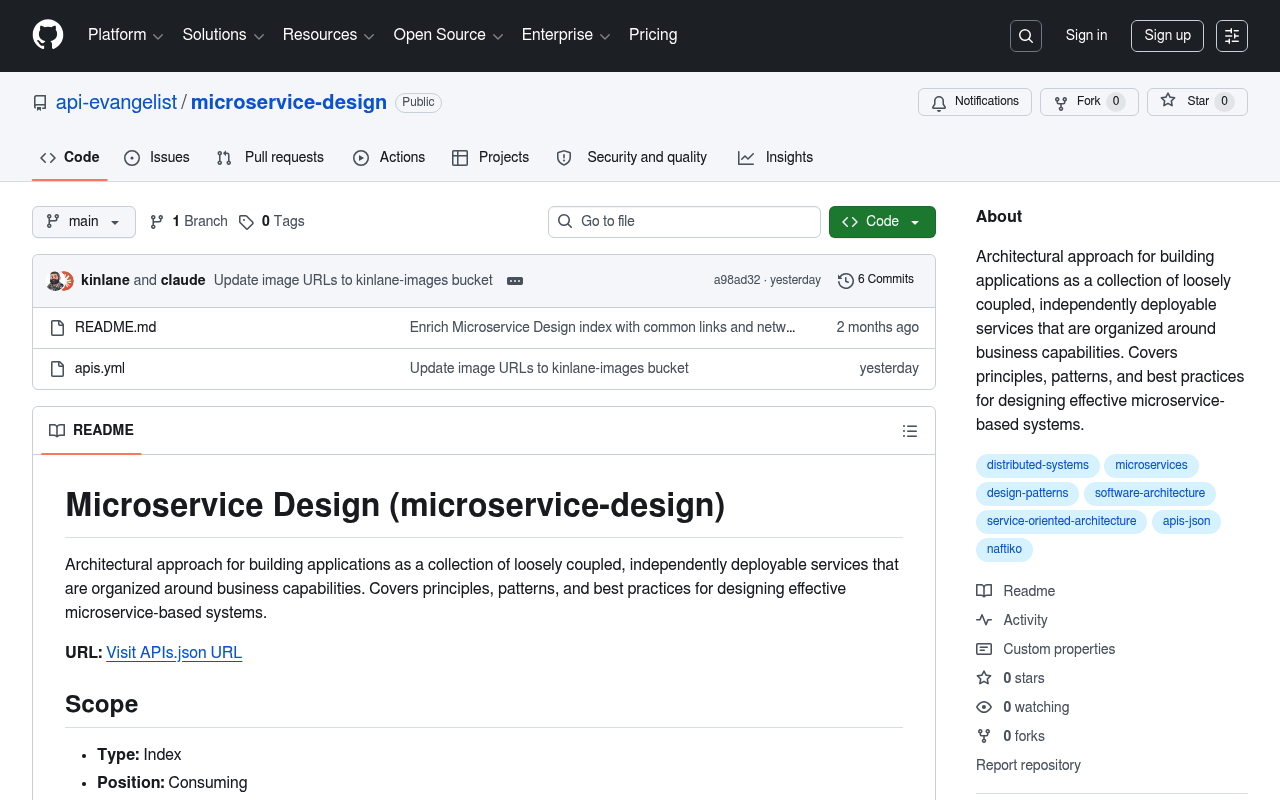The width and height of the screenshot is (1280, 800).
Task: Click Report repository link
Action: click(1028, 765)
